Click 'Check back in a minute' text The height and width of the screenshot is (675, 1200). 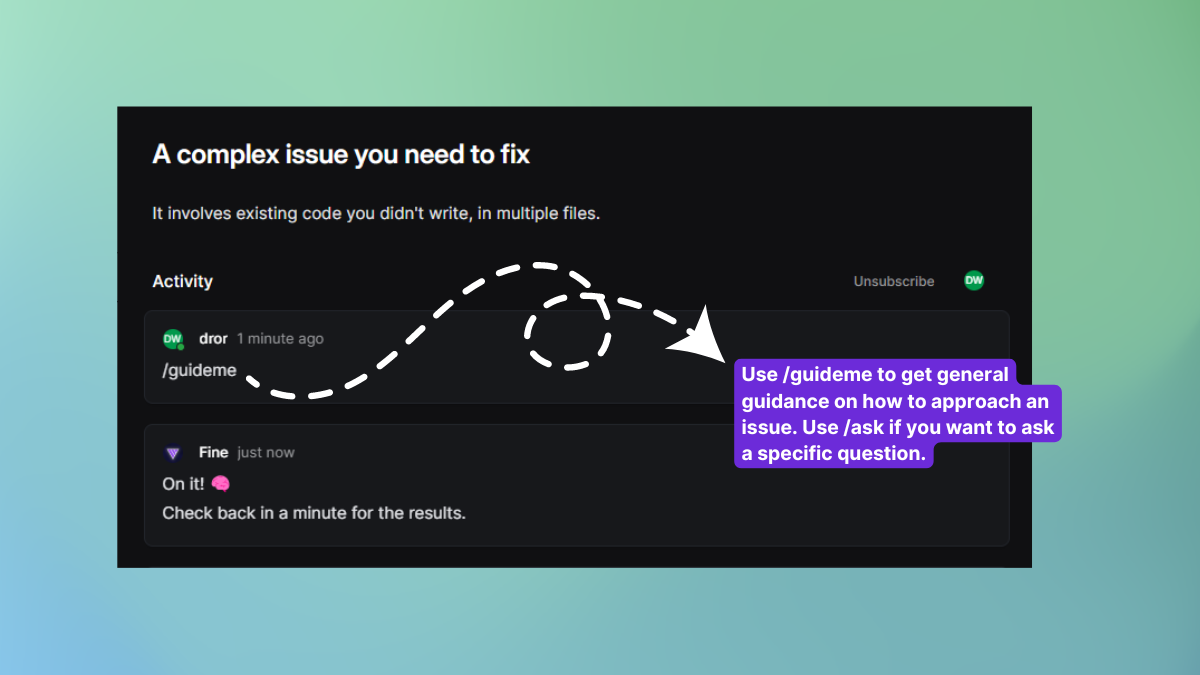pyautogui.click(x=314, y=513)
